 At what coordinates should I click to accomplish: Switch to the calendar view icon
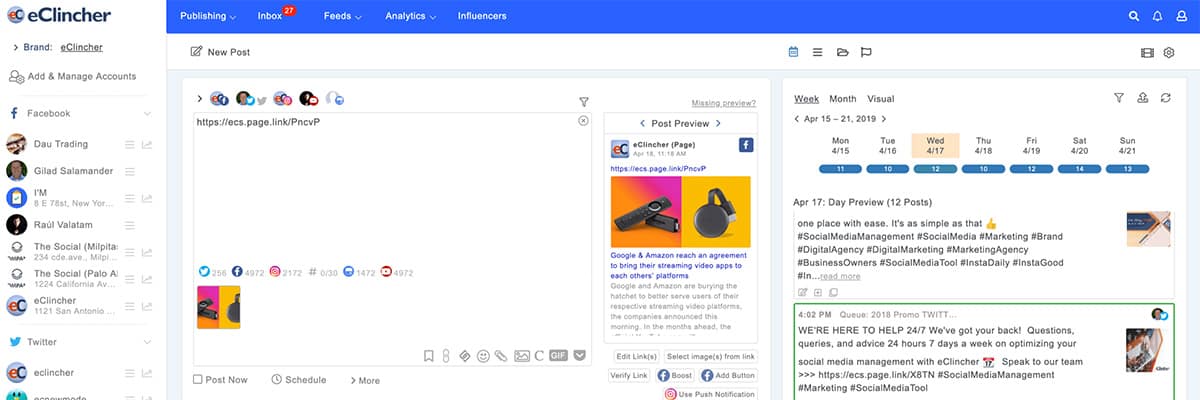[793, 52]
